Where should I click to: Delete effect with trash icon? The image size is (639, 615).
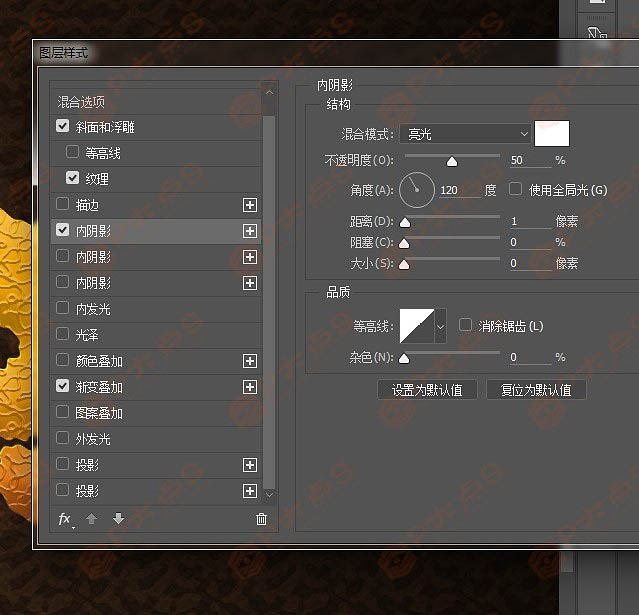(x=261, y=519)
